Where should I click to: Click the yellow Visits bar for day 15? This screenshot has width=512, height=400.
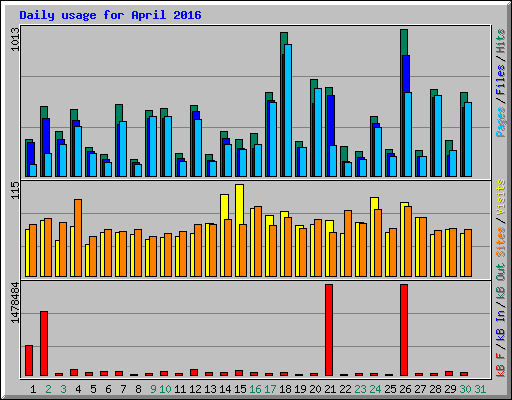coord(239,204)
